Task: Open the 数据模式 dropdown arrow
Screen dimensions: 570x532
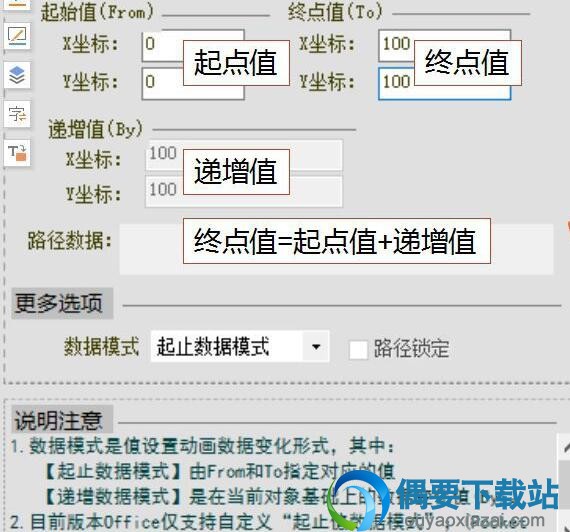Action: (316, 346)
